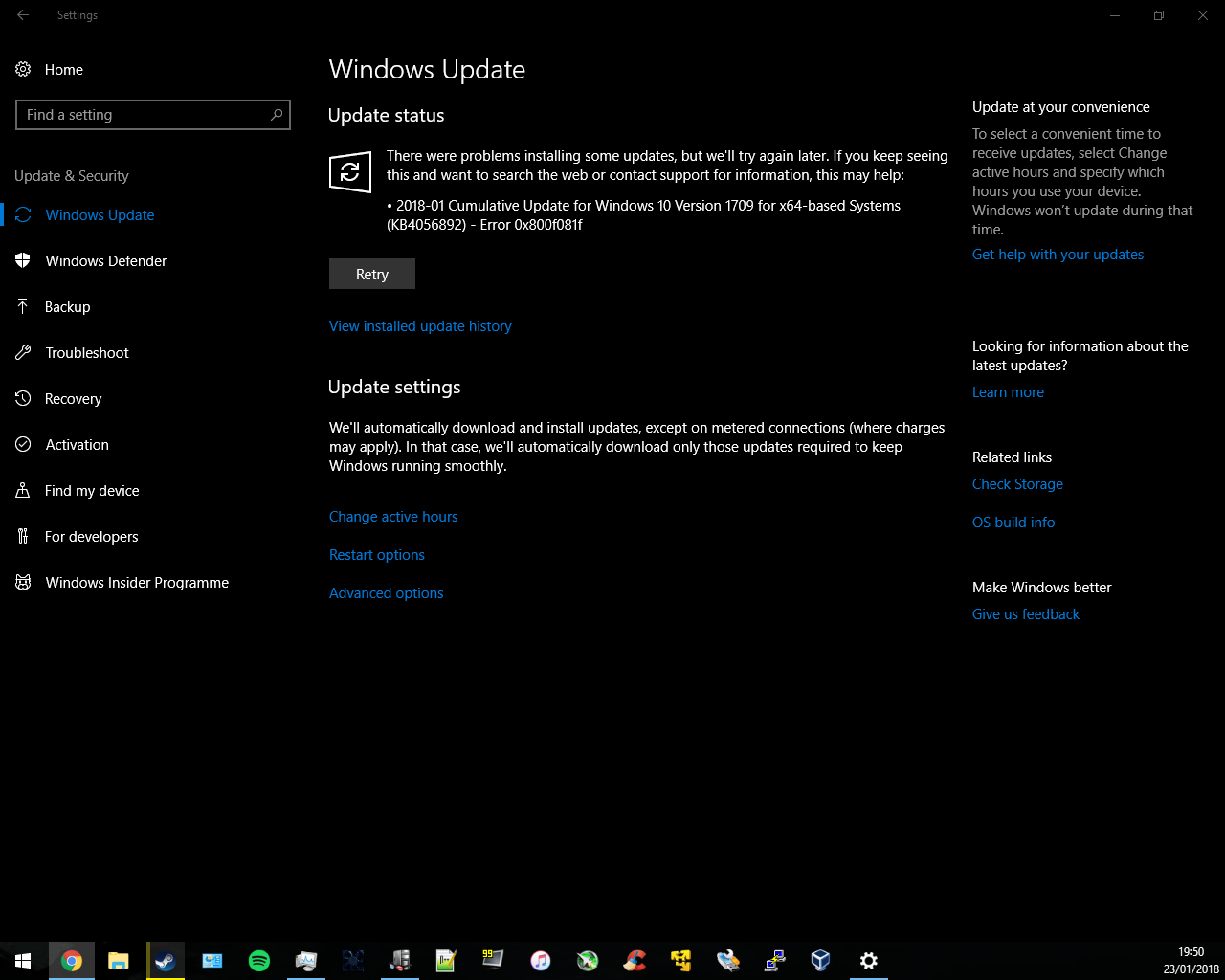Image resolution: width=1225 pixels, height=980 pixels.
Task: Open the Backup section
Action: (67, 307)
